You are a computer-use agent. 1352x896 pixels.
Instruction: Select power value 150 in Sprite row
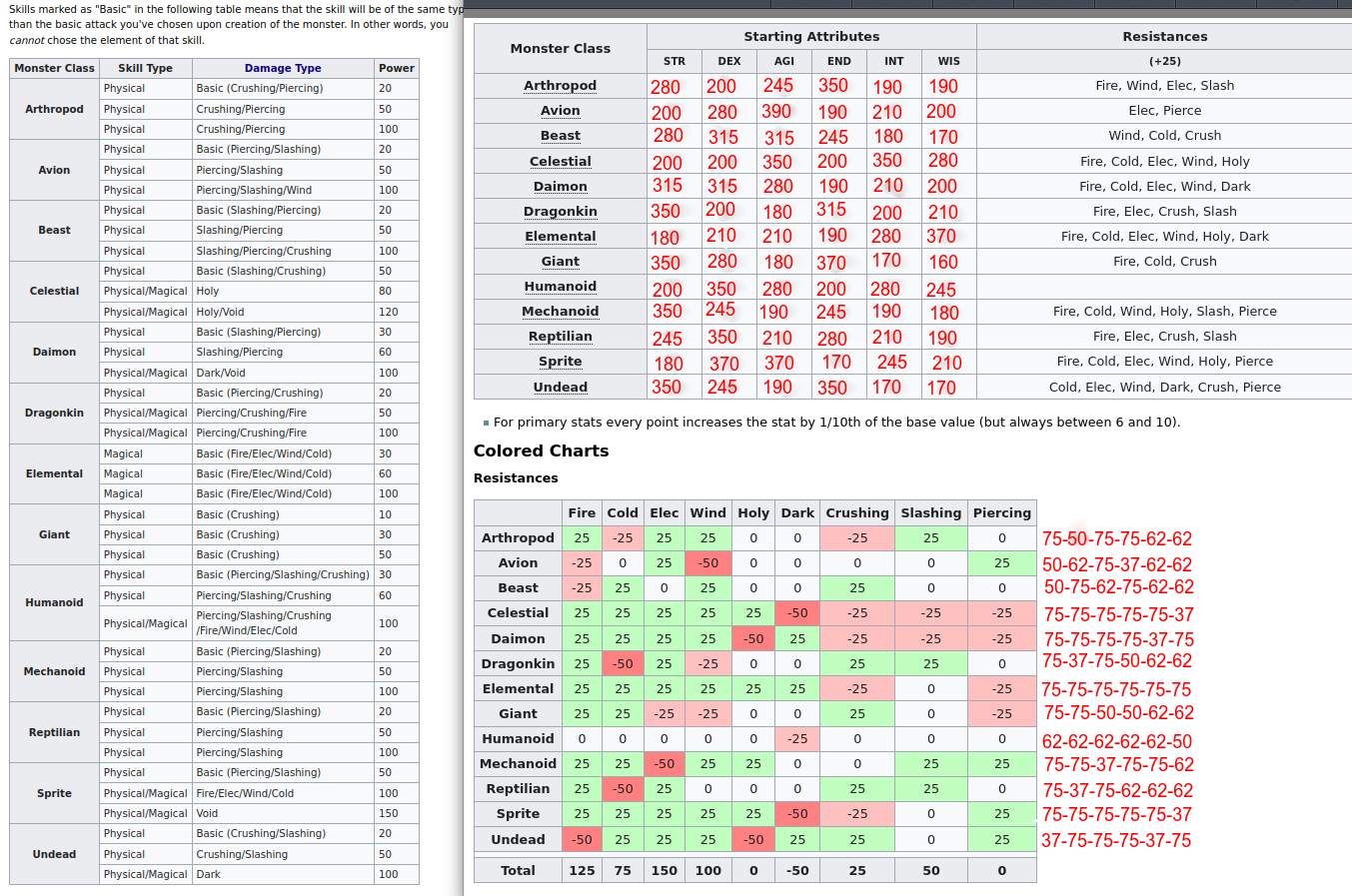tap(397, 813)
